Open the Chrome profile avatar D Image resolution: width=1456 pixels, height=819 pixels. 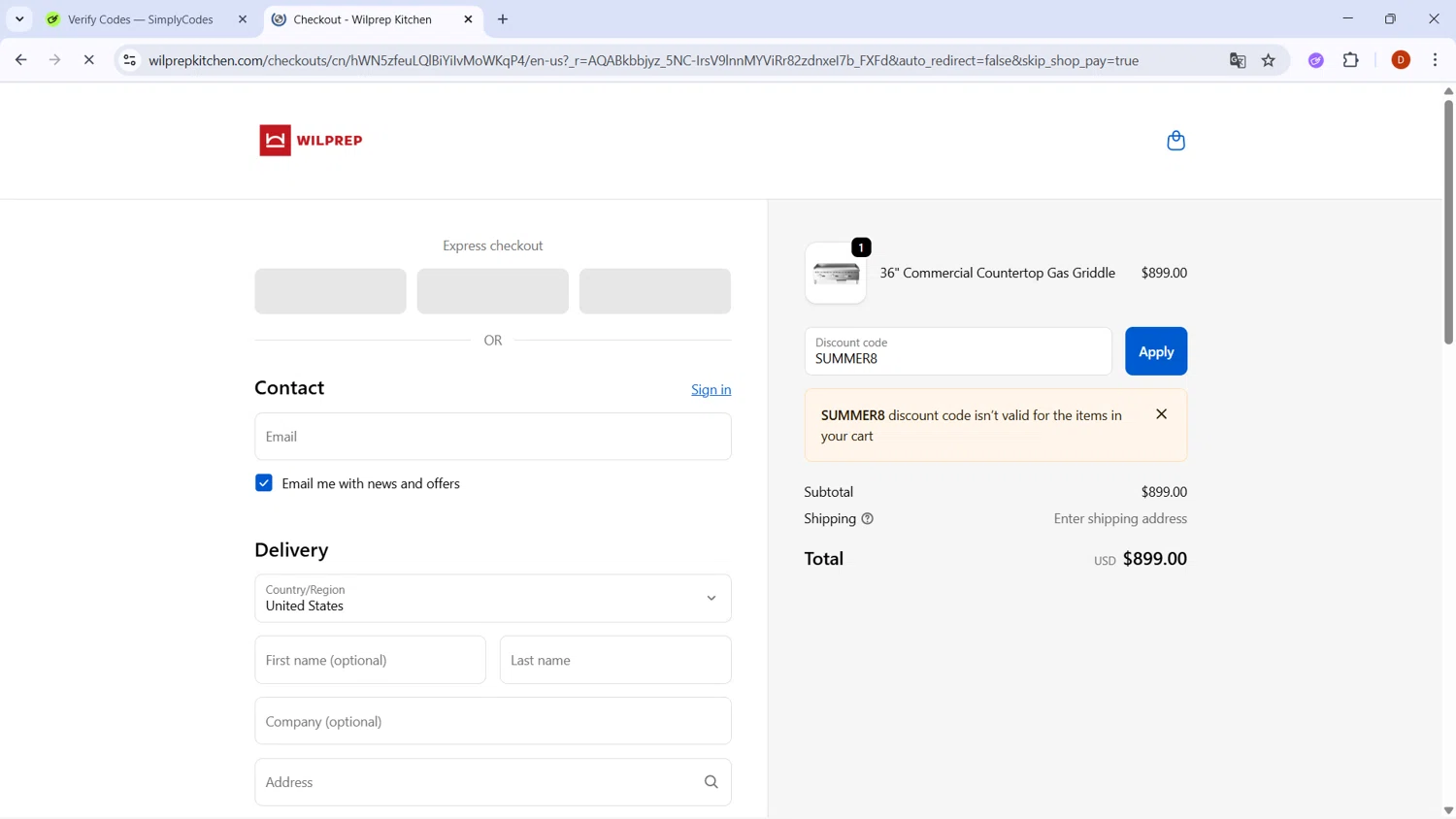click(x=1401, y=60)
